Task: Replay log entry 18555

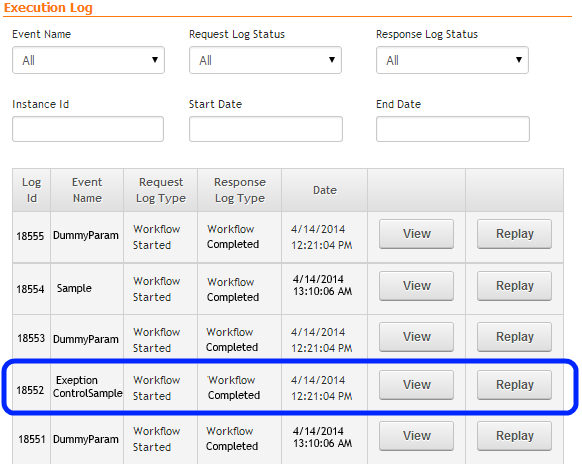Action: [514, 234]
